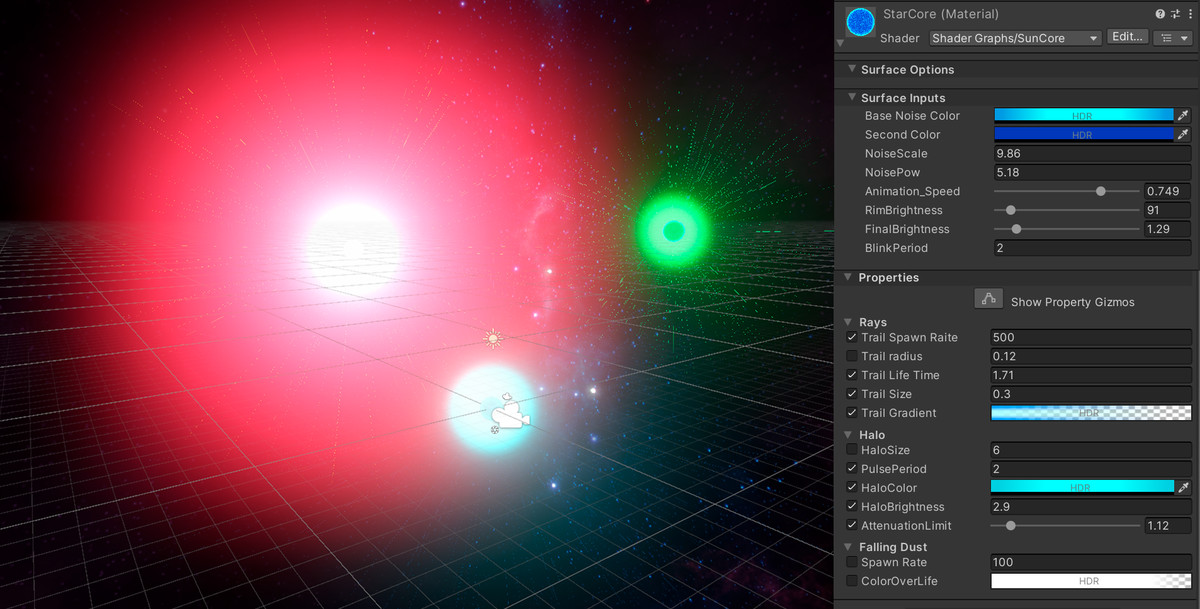The width and height of the screenshot is (1200, 609).
Task: Click the Edit... shader button
Action: (1127, 37)
